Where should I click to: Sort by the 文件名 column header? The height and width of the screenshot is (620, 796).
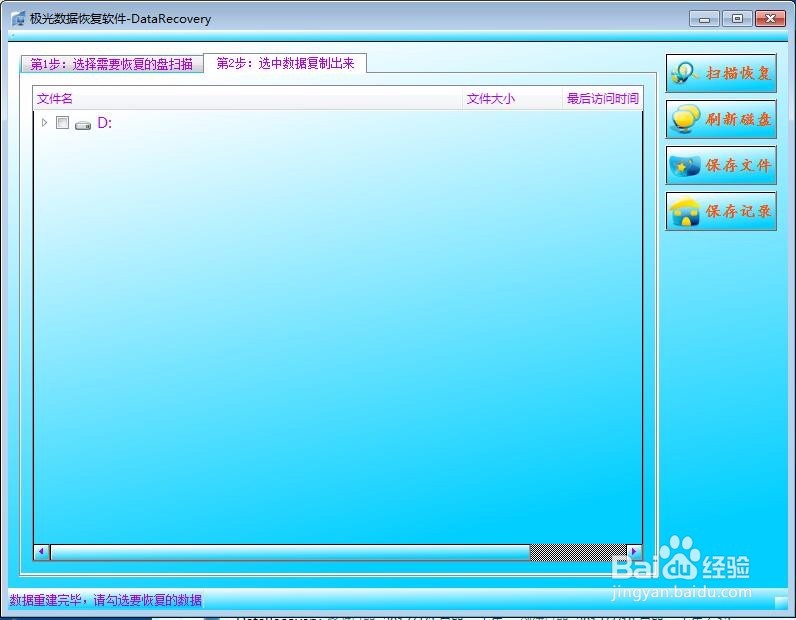click(248, 99)
